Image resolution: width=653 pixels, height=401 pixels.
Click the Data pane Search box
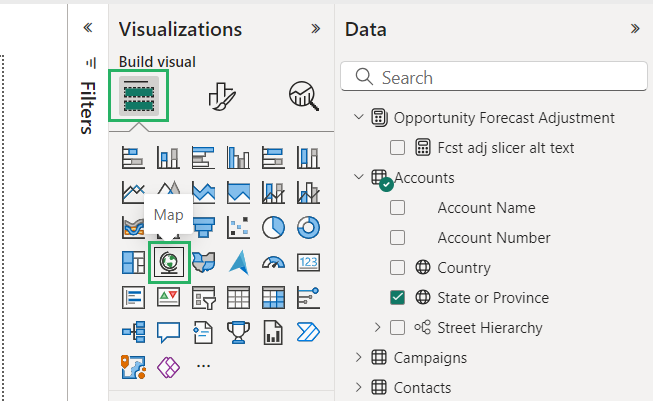(490, 77)
